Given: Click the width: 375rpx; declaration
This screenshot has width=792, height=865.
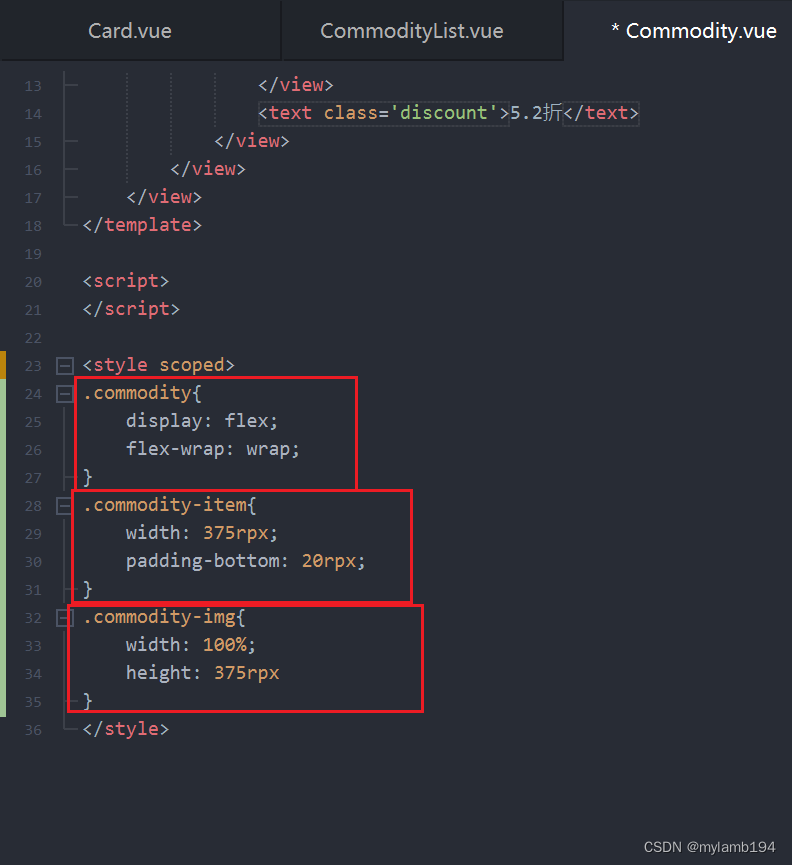Looking at the screenshot, I should click(202, 533).
